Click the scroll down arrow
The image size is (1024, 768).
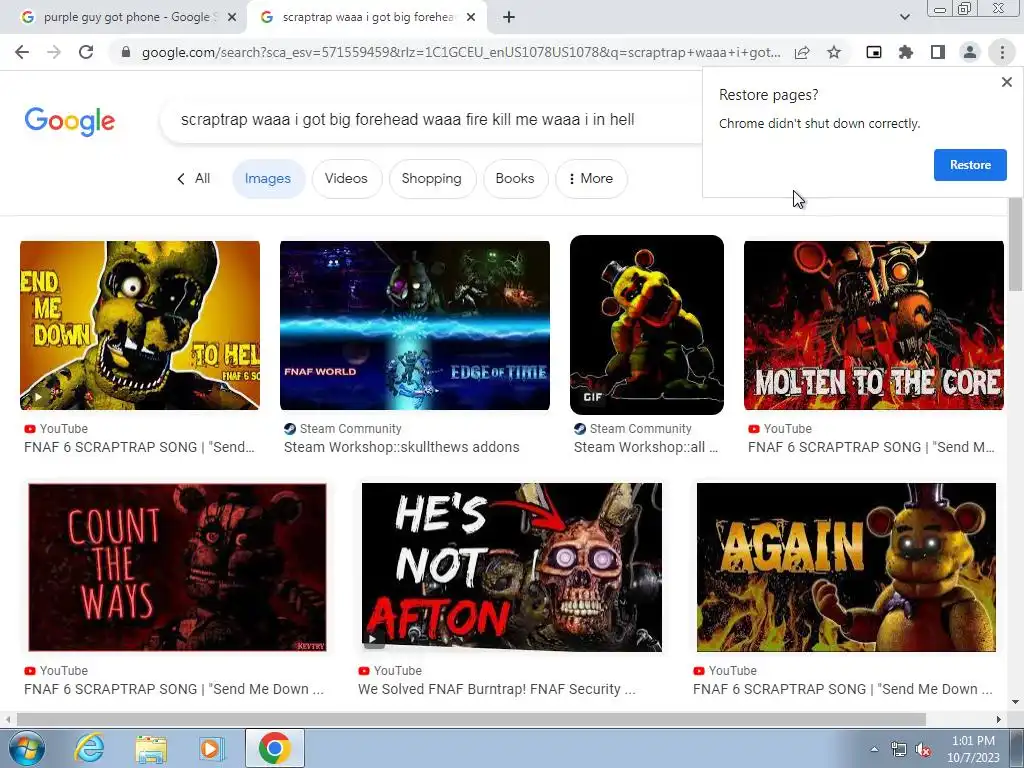pyautogui.click(x=1015, y=703)
